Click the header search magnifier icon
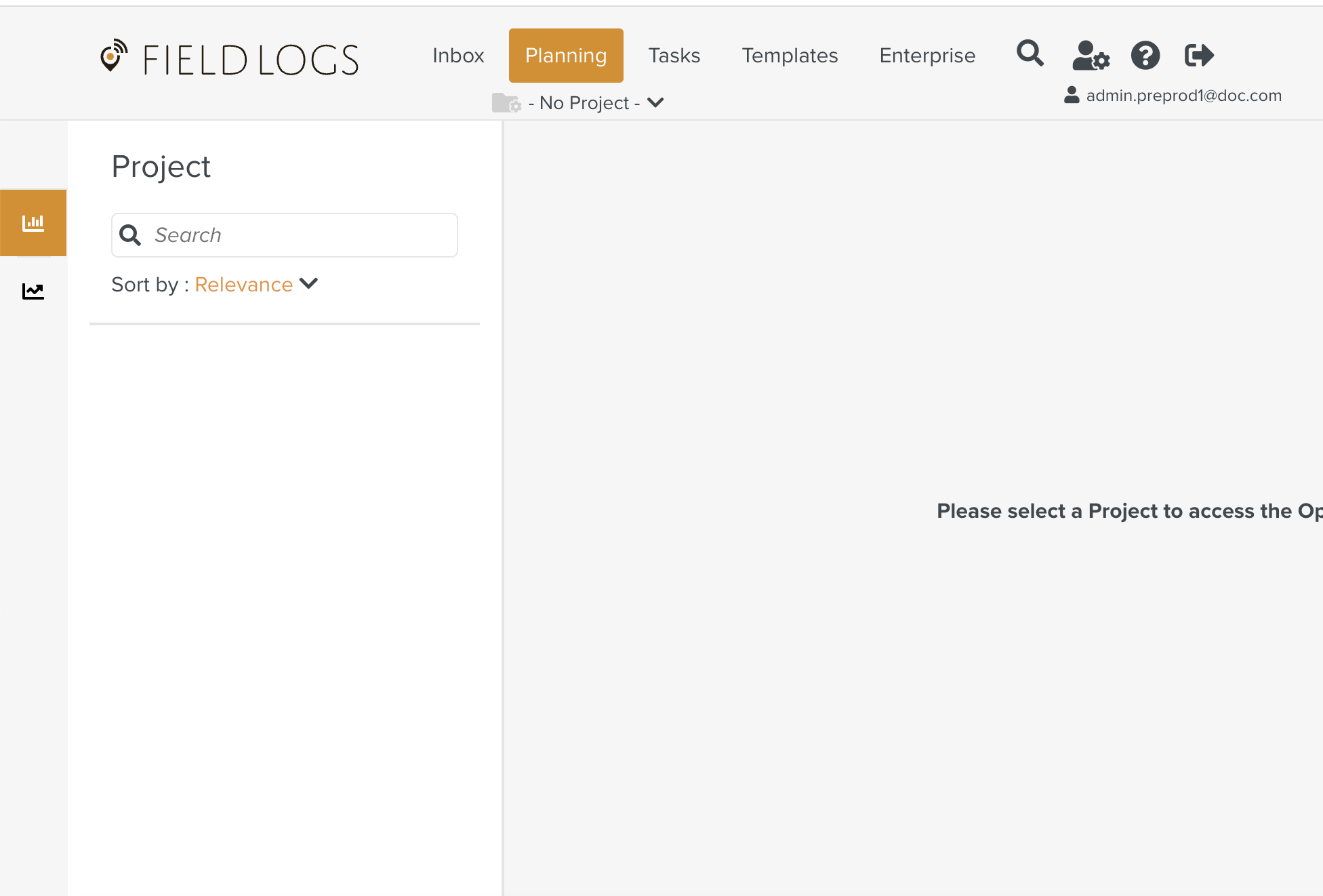The height and width of the screenshot is (896, 1323). [1030, 54]
